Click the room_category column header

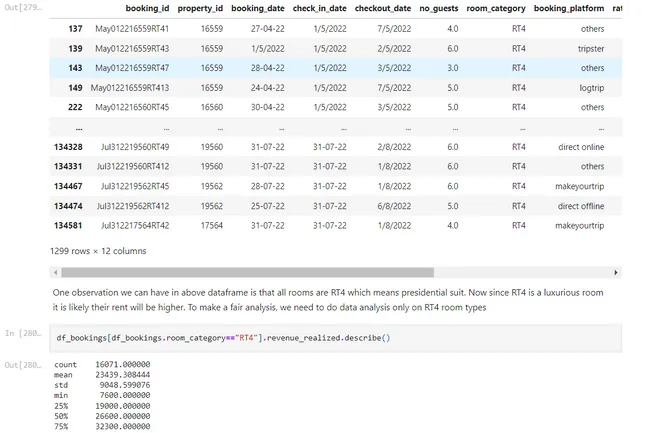click(x=496, y=8)
